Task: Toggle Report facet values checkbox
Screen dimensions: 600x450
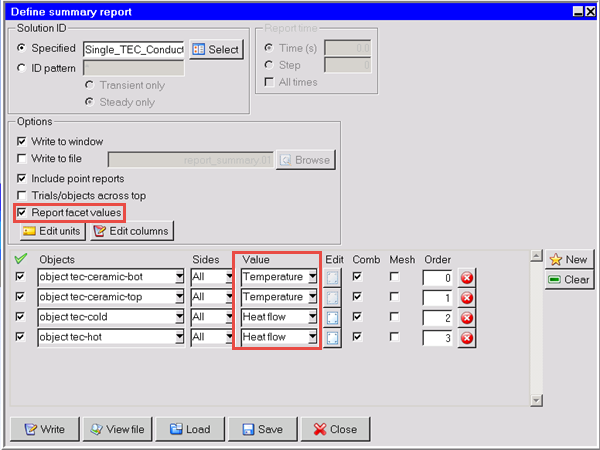Action: [x=22, y=212]
